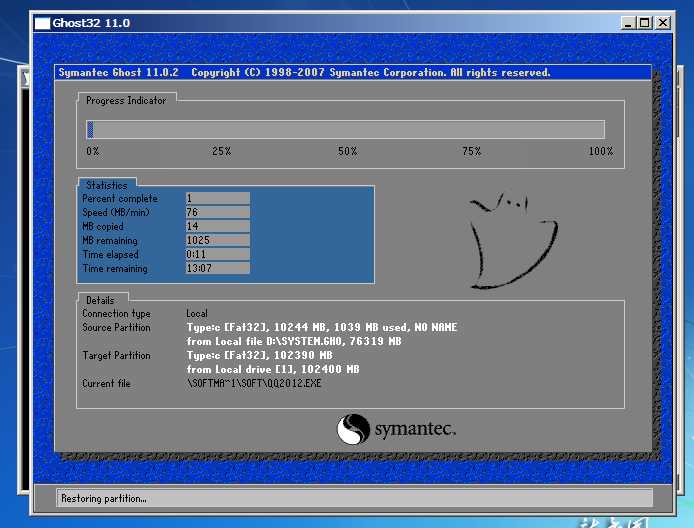This screenshot has height=528, width=694.
Task: Click the Percent complete label
Action: tap(120, 199)
